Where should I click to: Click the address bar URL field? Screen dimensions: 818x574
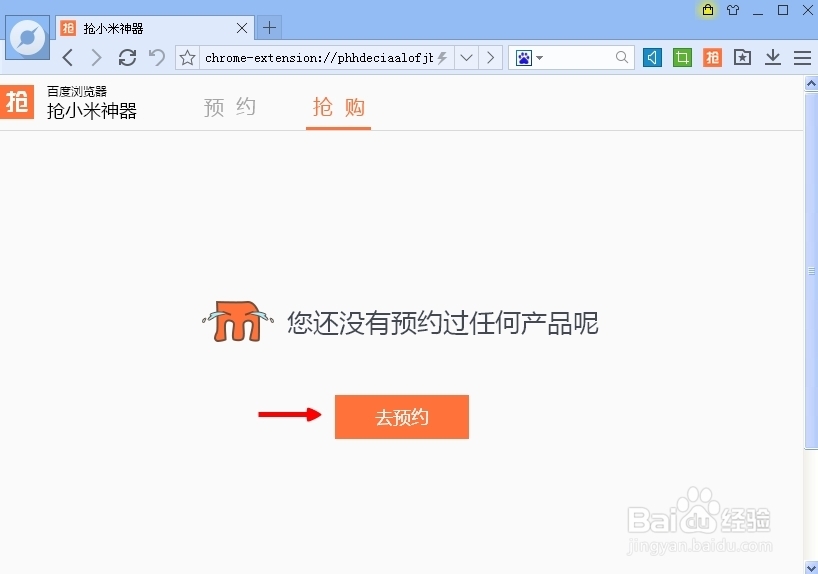(318, 57)
